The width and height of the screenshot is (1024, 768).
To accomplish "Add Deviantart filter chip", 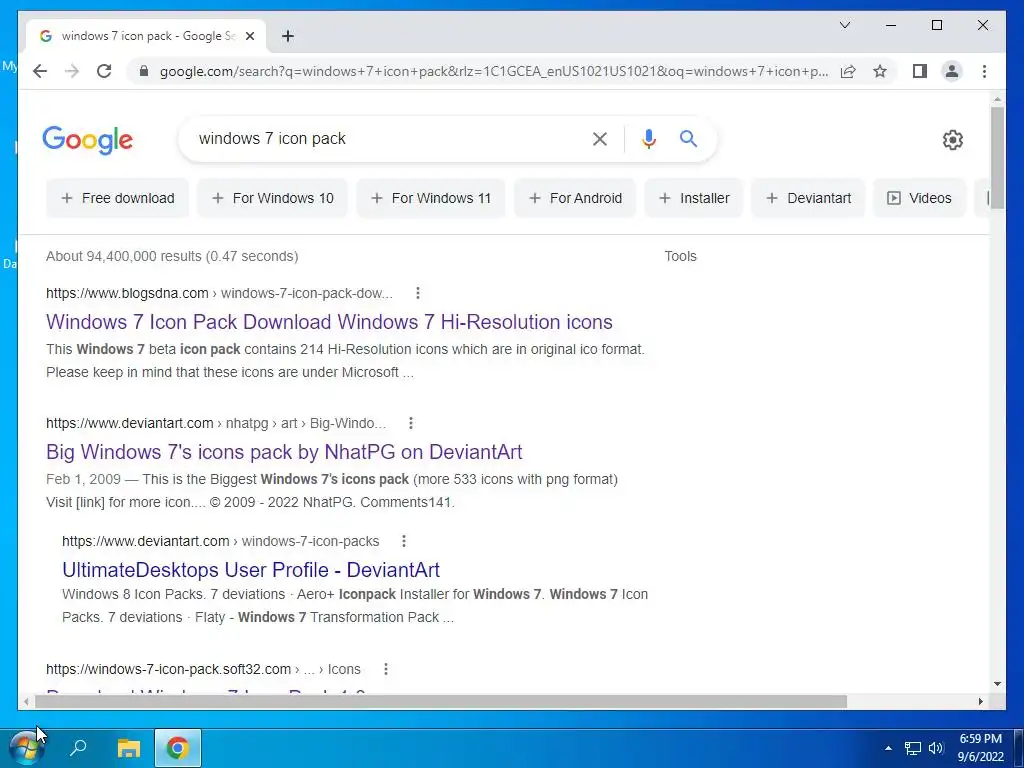I will click(808, 198).
